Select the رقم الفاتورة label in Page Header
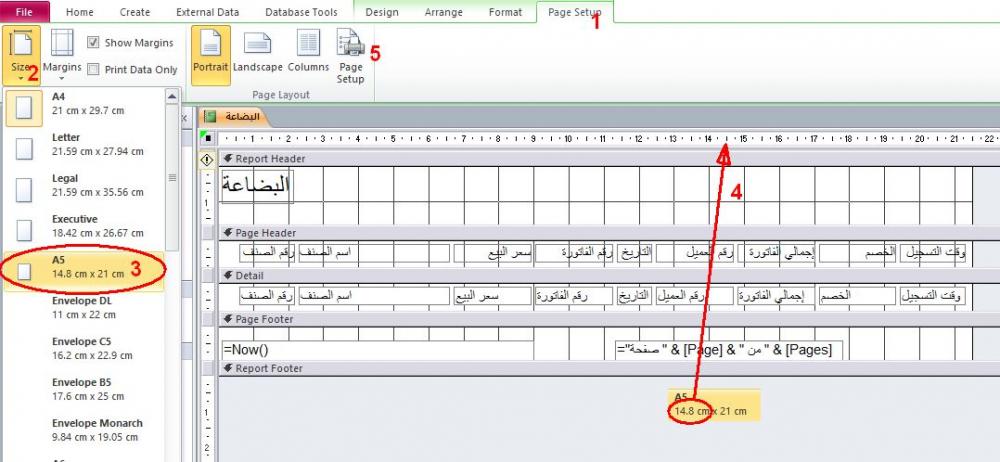1000x462 pixels. [575, 253]
